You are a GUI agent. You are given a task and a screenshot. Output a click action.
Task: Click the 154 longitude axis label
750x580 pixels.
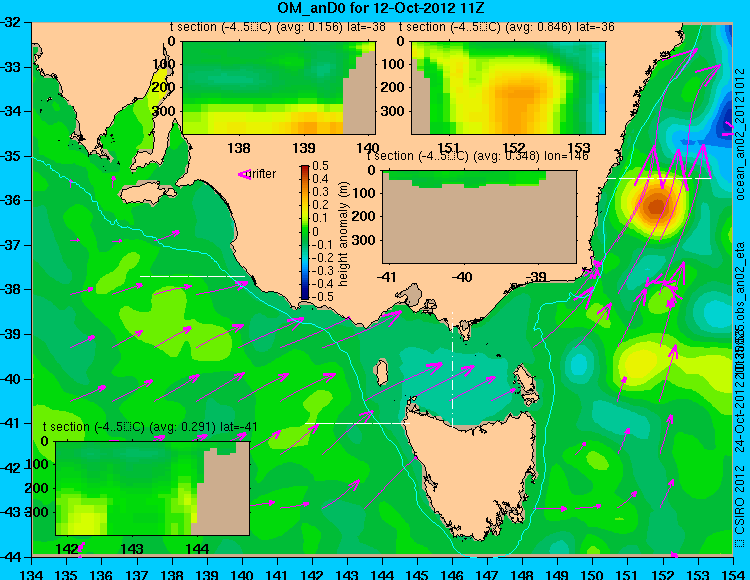[x=733, y=574]
